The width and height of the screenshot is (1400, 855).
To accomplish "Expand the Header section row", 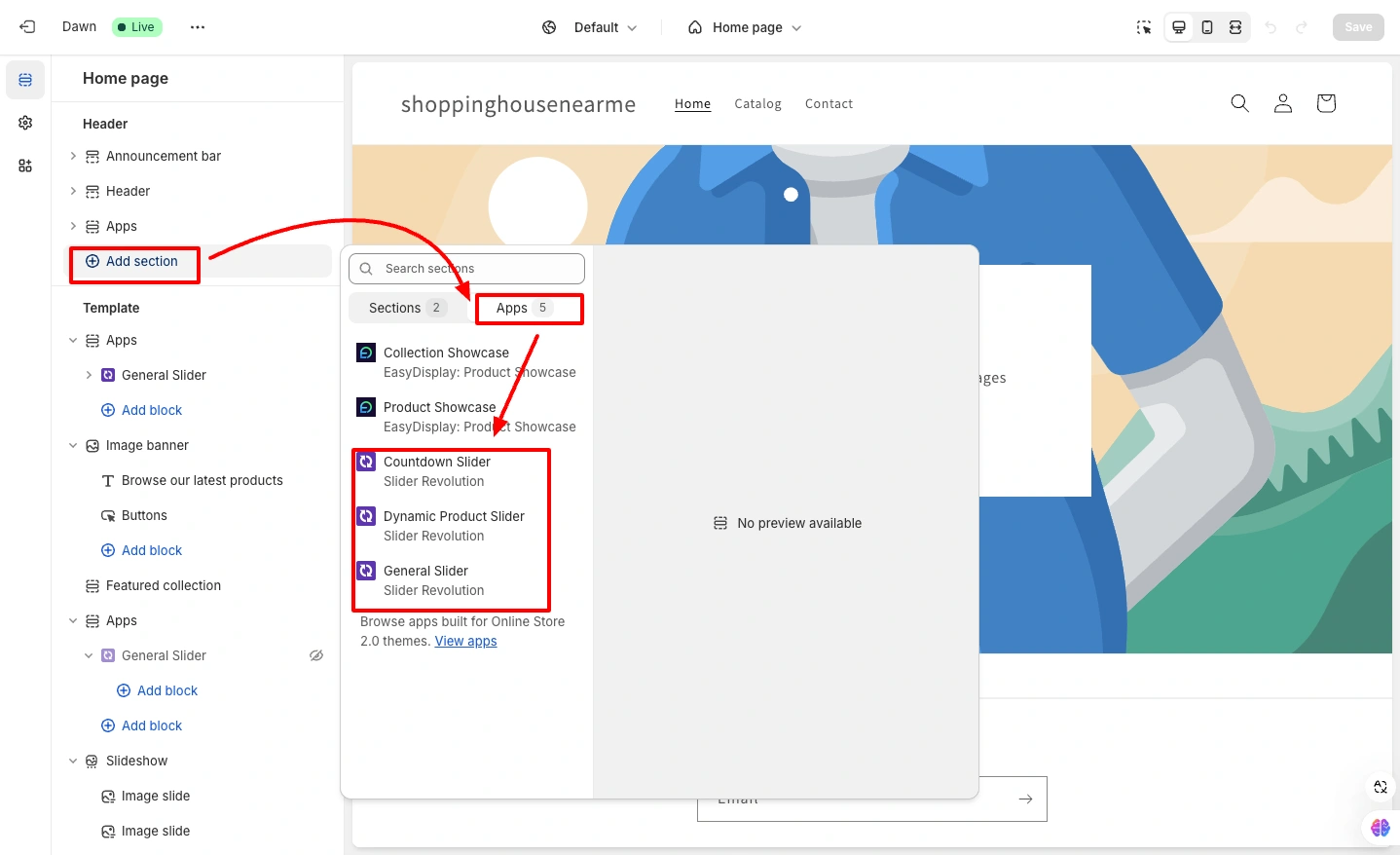I will click(73, 191).
